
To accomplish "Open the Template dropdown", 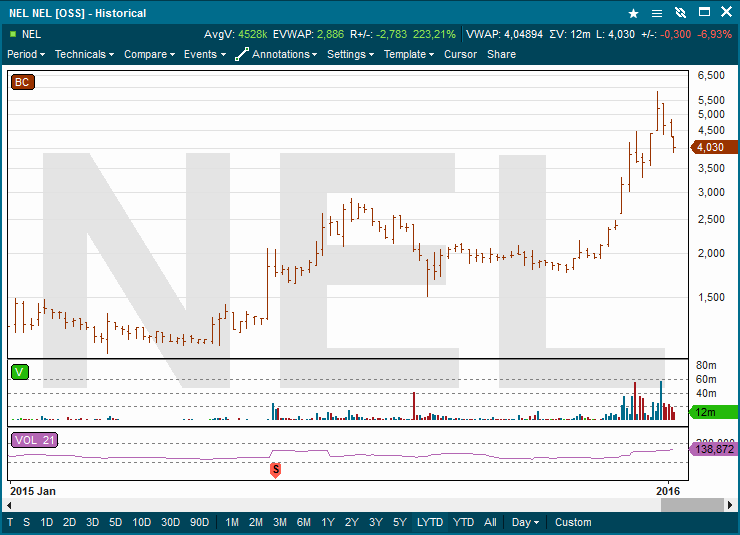I will 409,54.
